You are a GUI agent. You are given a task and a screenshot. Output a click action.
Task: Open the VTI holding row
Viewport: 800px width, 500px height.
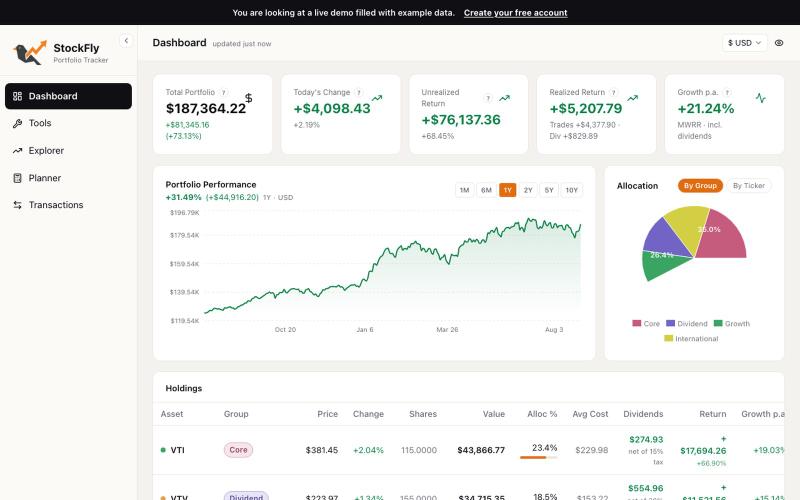[x=468, y=450]
